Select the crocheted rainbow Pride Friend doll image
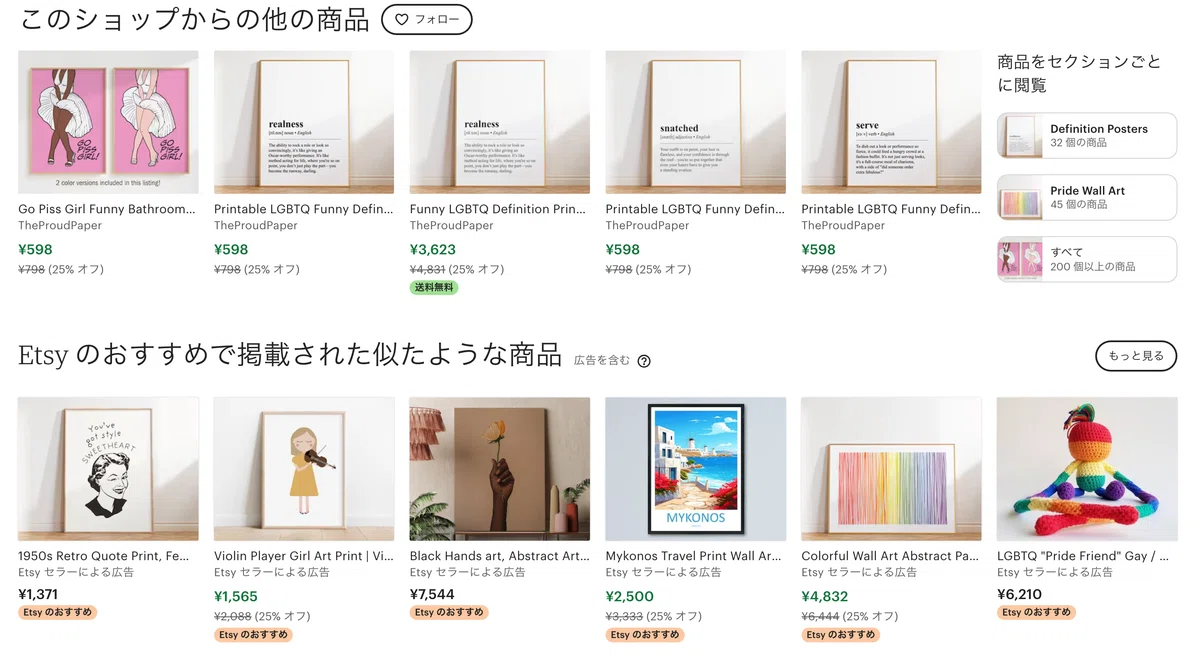Screen dimensions: 1200x667 1087,469
